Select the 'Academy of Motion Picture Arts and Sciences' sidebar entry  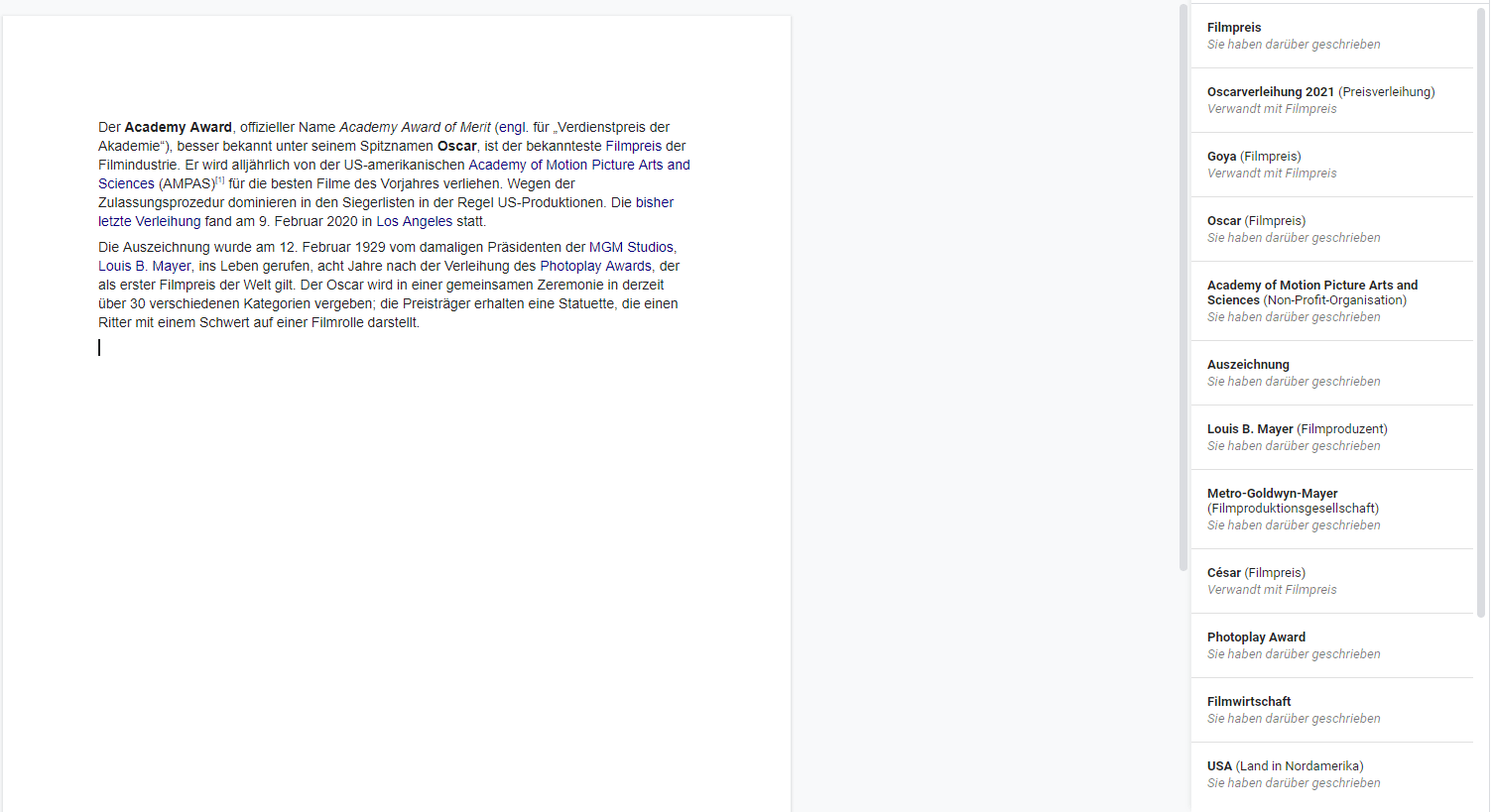click(x=1332, y=301)
